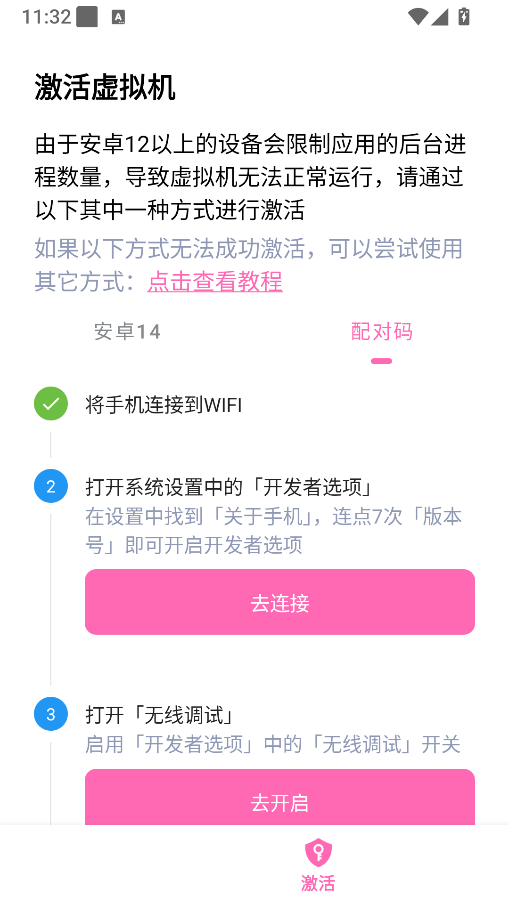Screen dimensions: 509x904
Task: Tap the 激活虚拟机 page title
Action: (105, 88)
